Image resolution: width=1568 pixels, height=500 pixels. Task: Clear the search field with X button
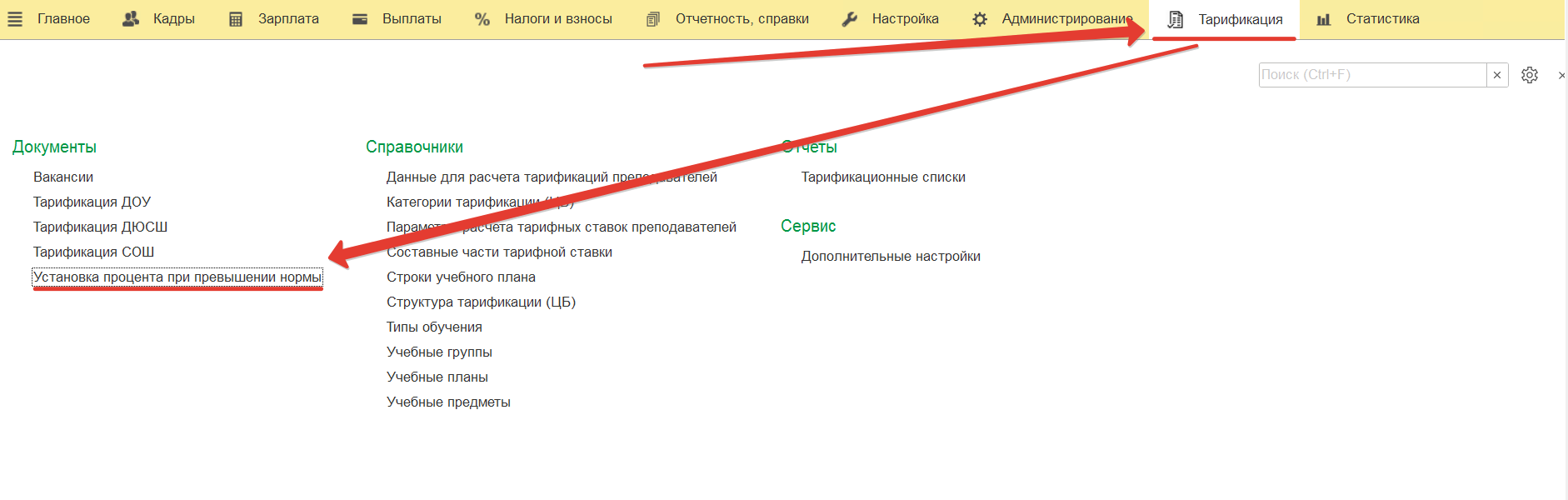pos(1497,75)
